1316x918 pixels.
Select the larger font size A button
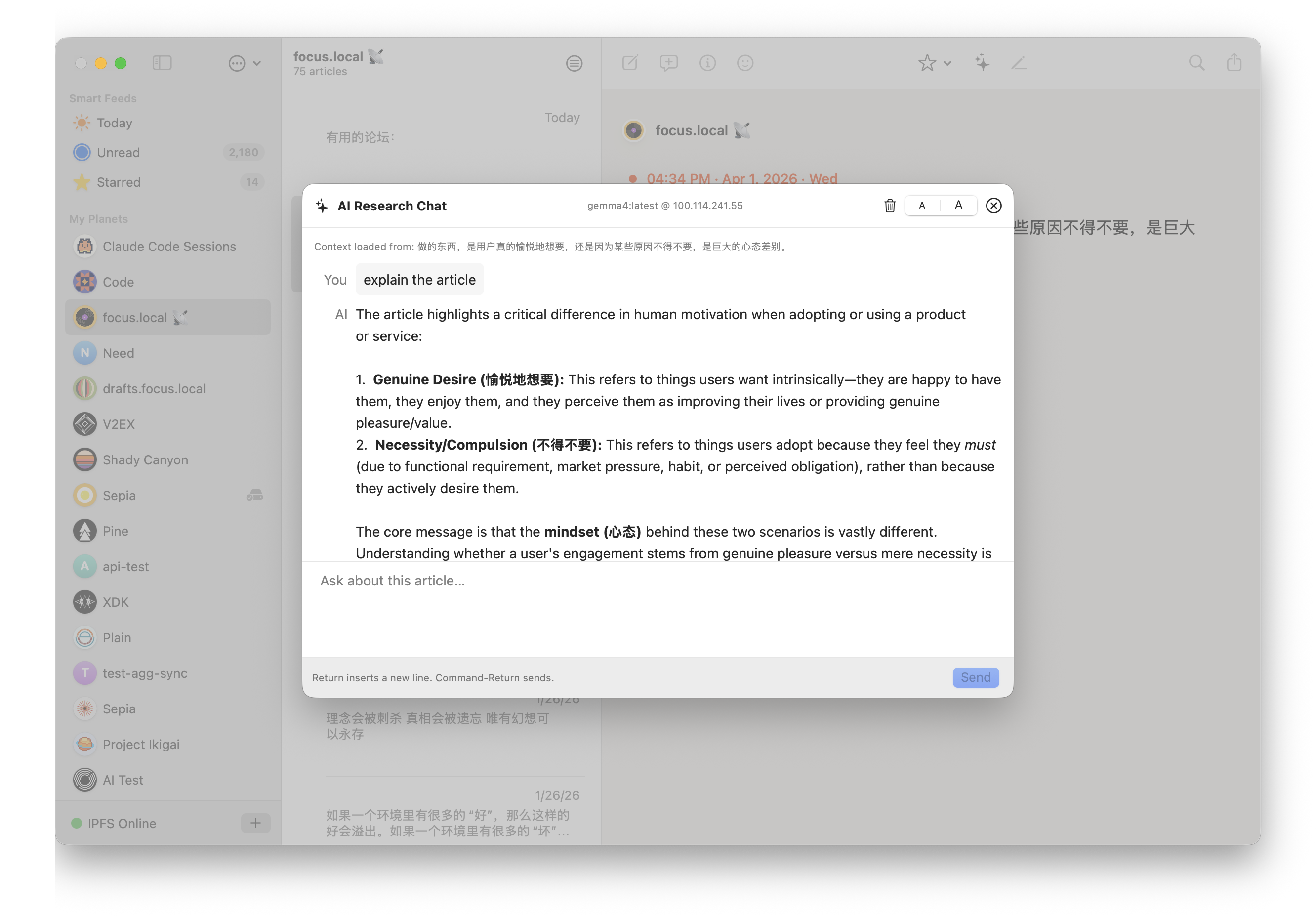pos(958,205)
